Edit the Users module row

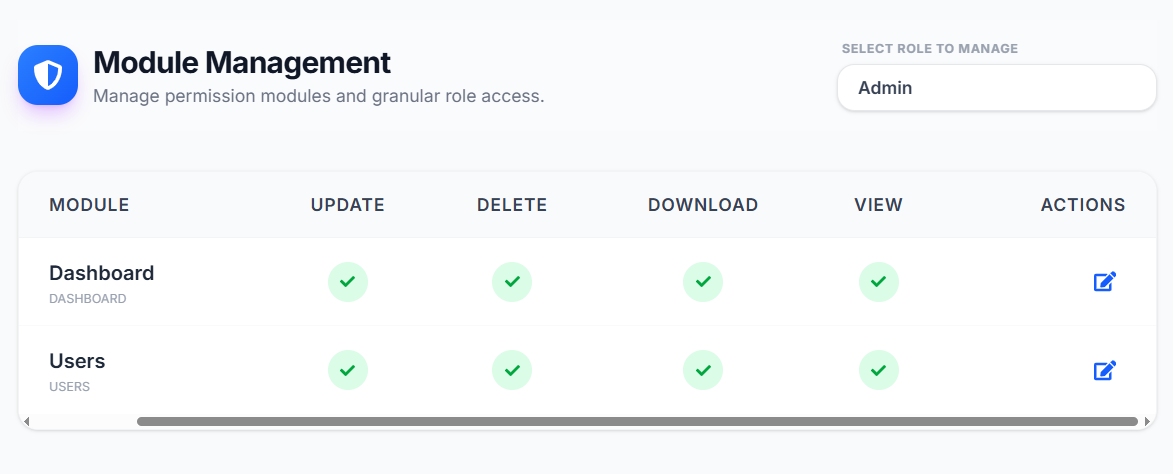pos(1104,370)
